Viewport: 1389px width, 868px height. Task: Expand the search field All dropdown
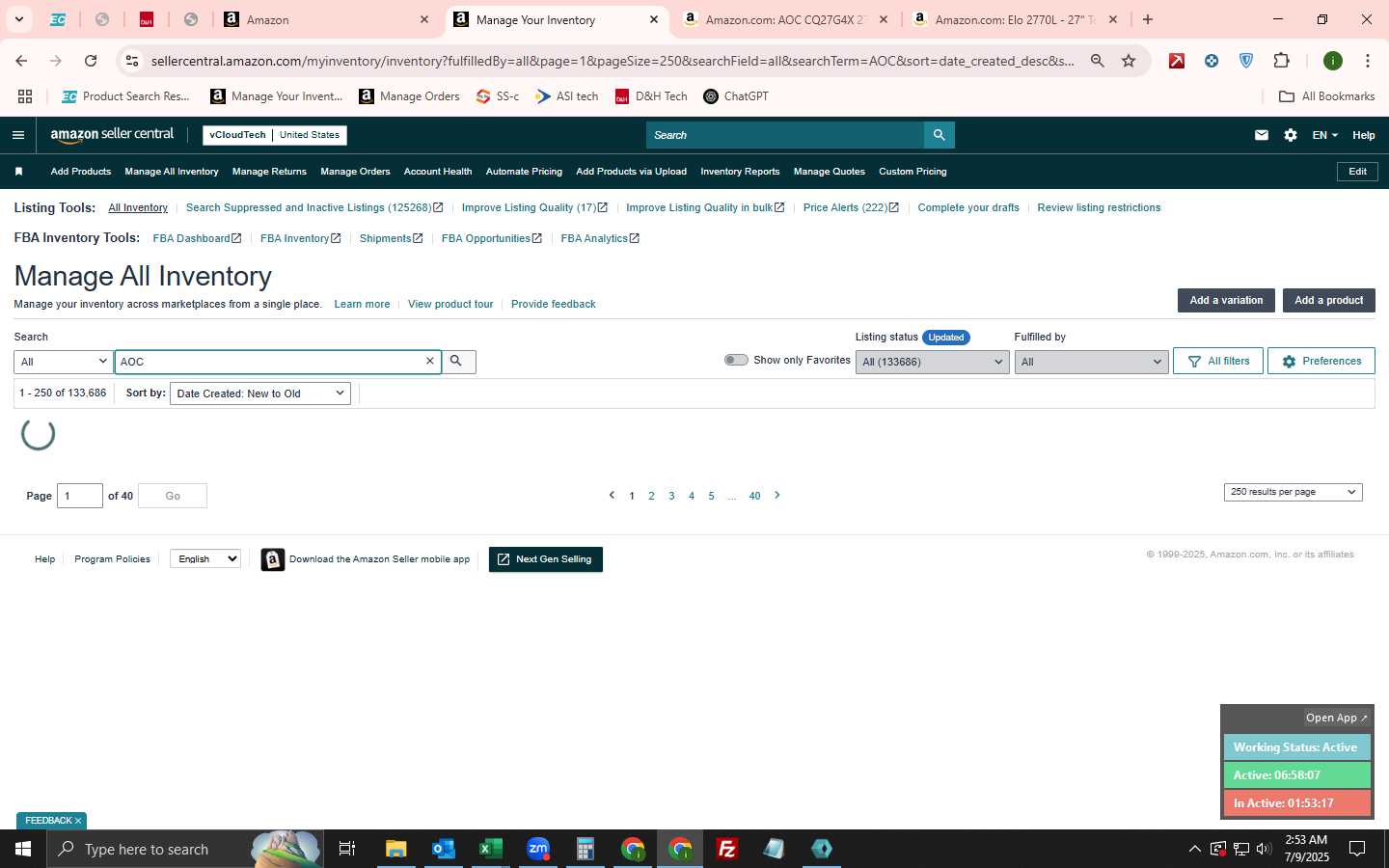coord(64,362)
